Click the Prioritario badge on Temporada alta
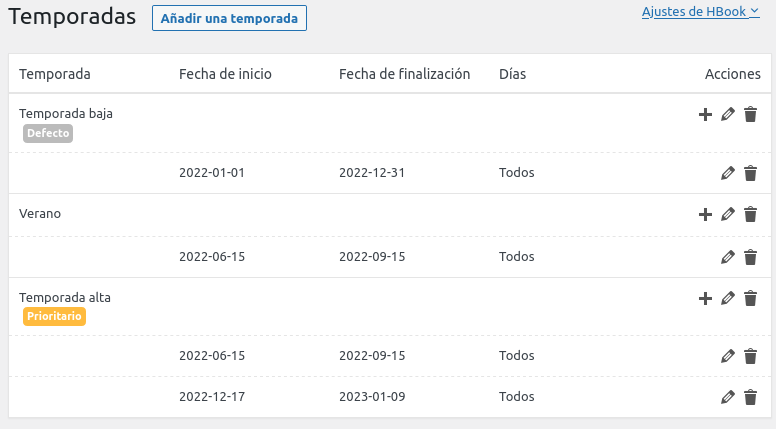776x429 pixels. [x=55, y=317]
